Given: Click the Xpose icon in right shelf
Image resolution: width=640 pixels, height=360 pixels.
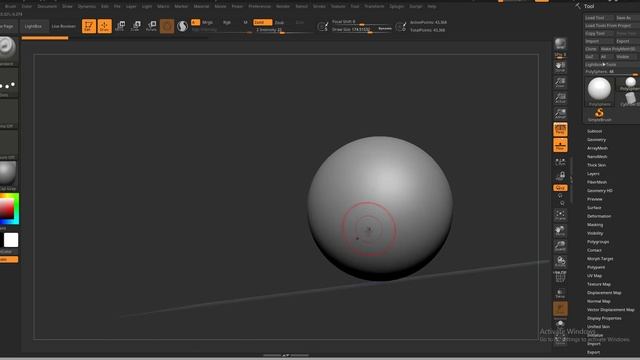Looking at the screenshot, I should (x=560, y=340).
